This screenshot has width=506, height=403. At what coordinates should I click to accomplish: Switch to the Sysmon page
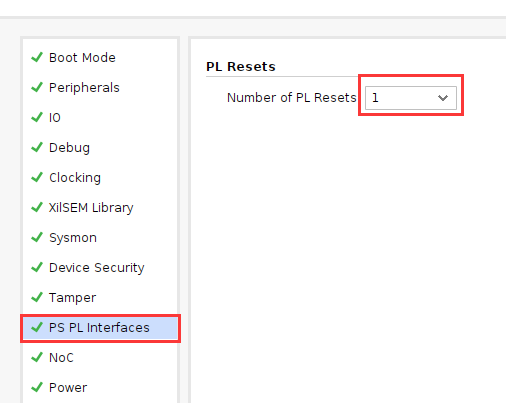click(x=100, y=238)
